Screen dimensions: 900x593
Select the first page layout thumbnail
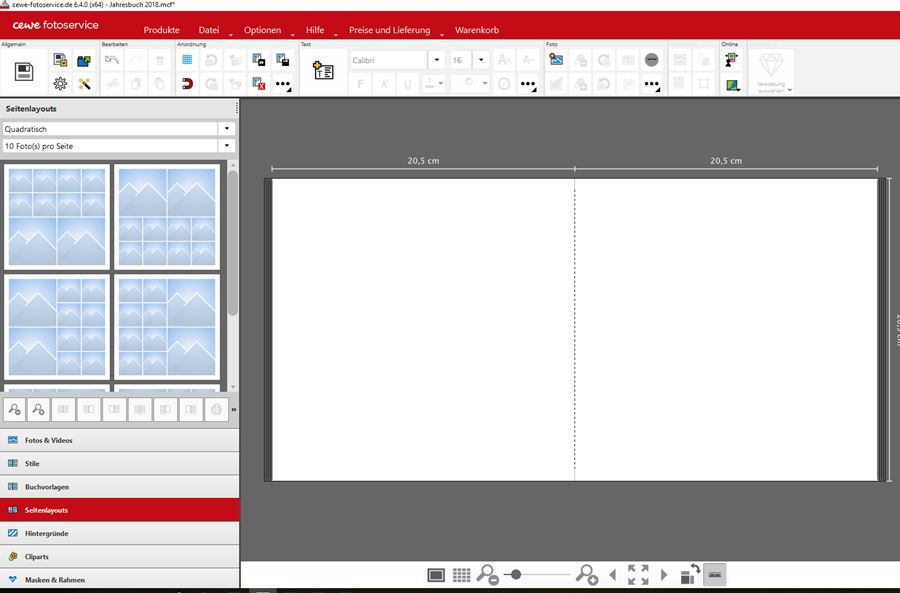point(57,218)
